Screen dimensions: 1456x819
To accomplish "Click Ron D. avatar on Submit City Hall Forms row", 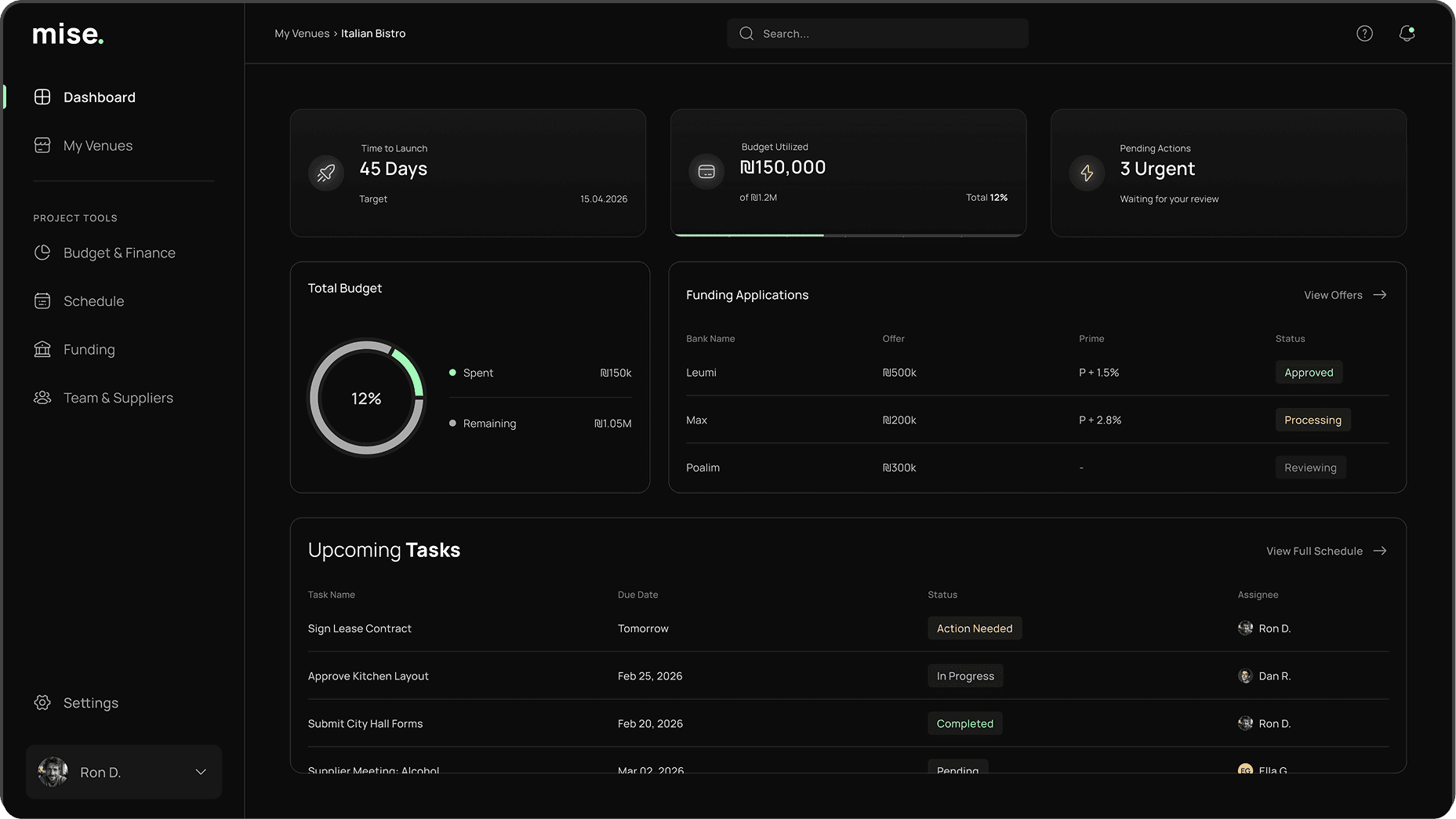I will point(1245,723).
